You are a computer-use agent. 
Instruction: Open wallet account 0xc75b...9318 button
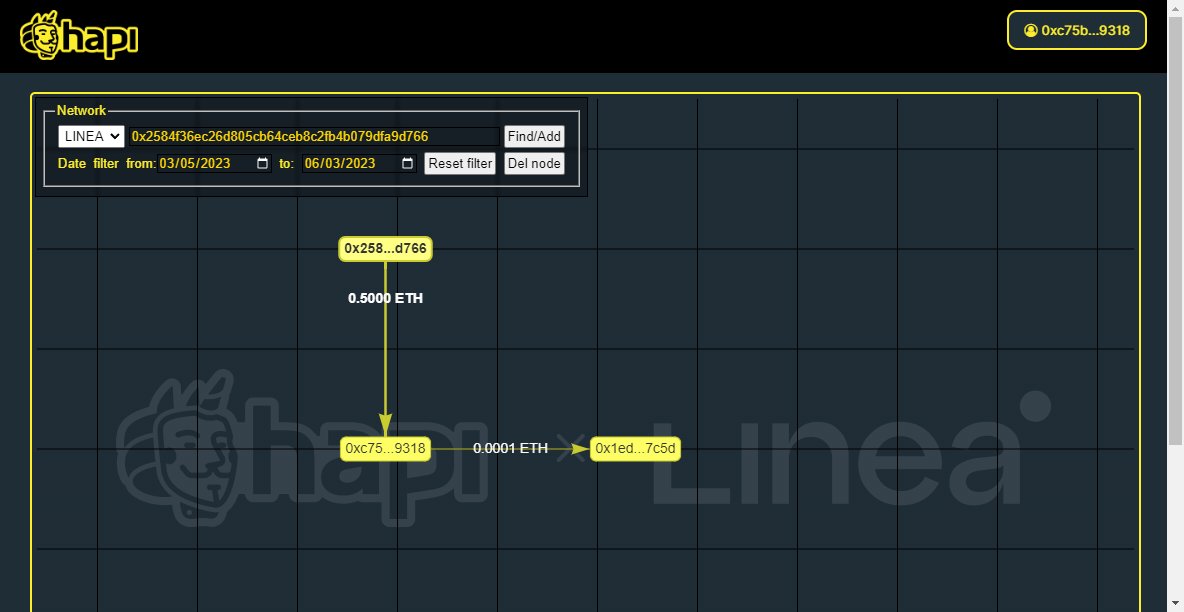1077,30
